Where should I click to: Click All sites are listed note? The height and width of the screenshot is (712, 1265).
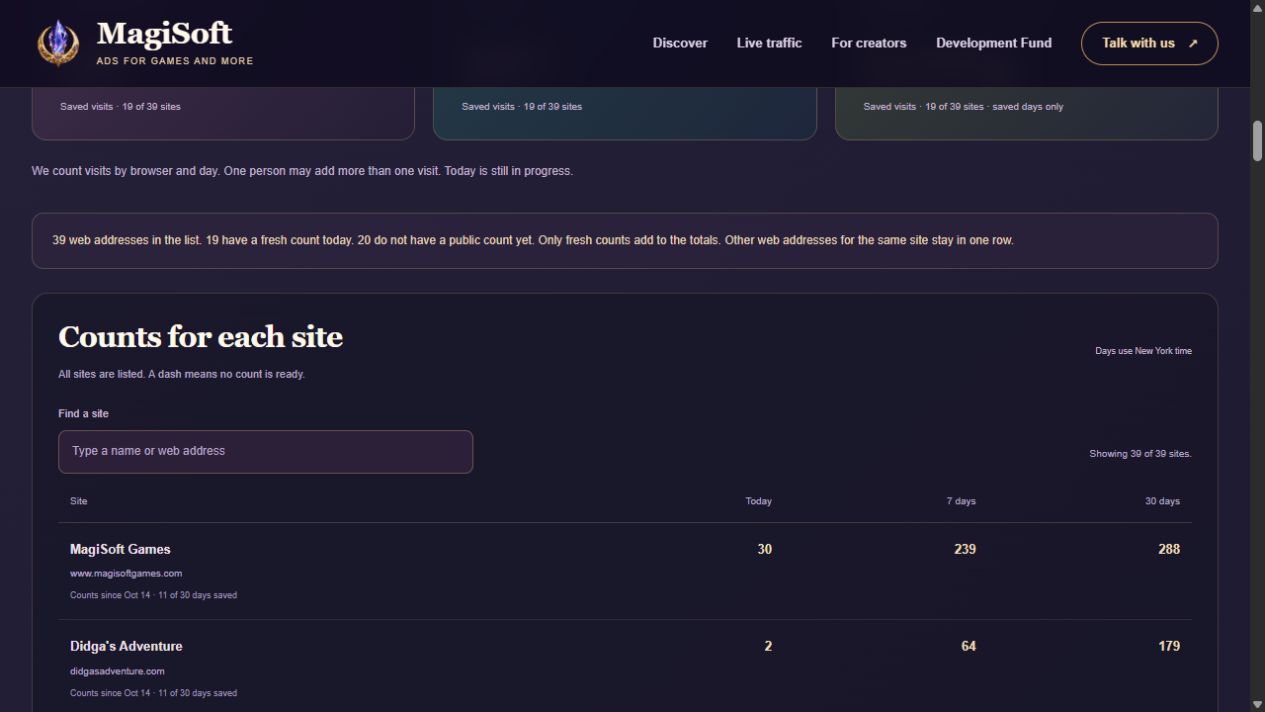pyautogui.click(x=181, y=374)
